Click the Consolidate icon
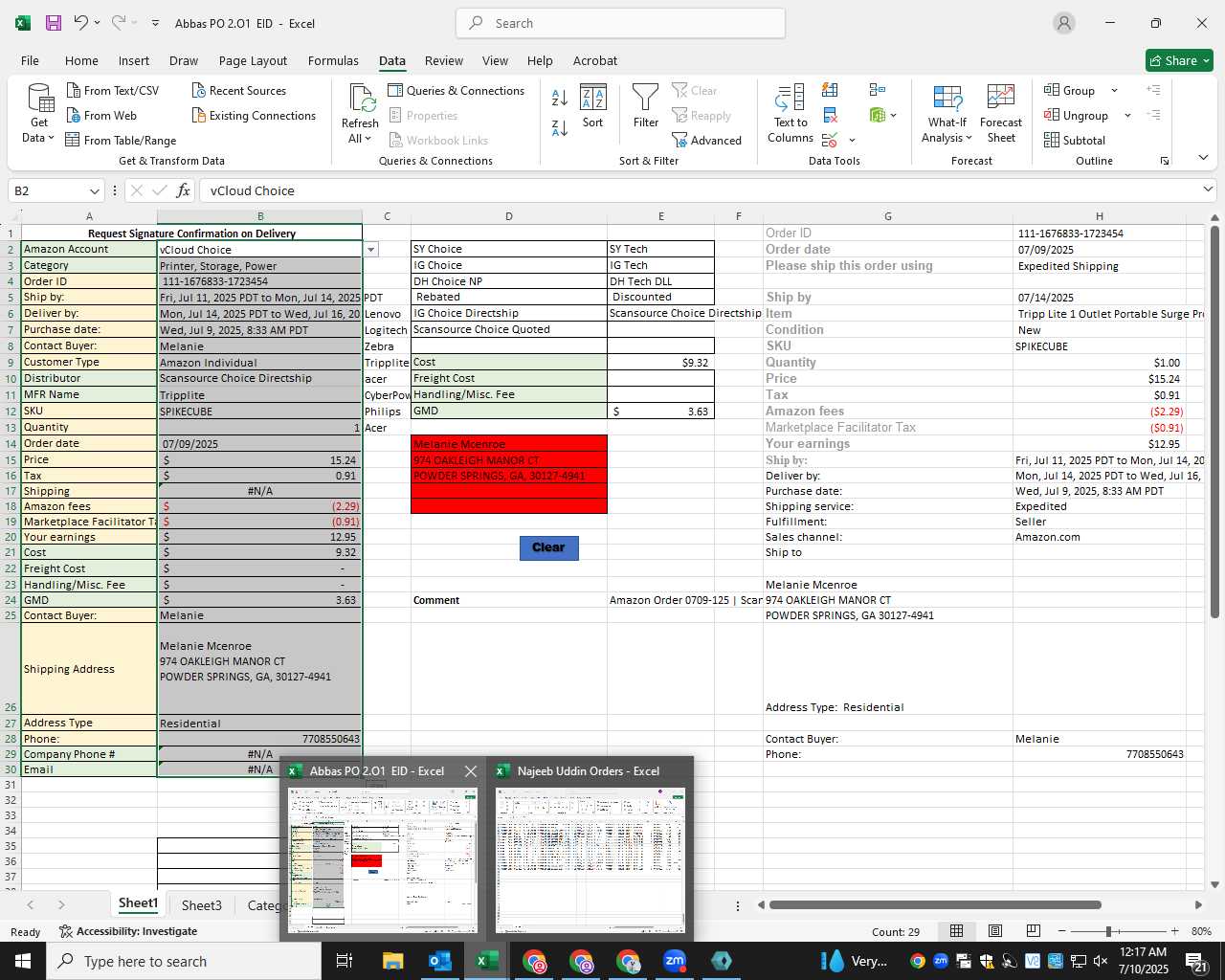1225x980 pixels. point(878,90)
